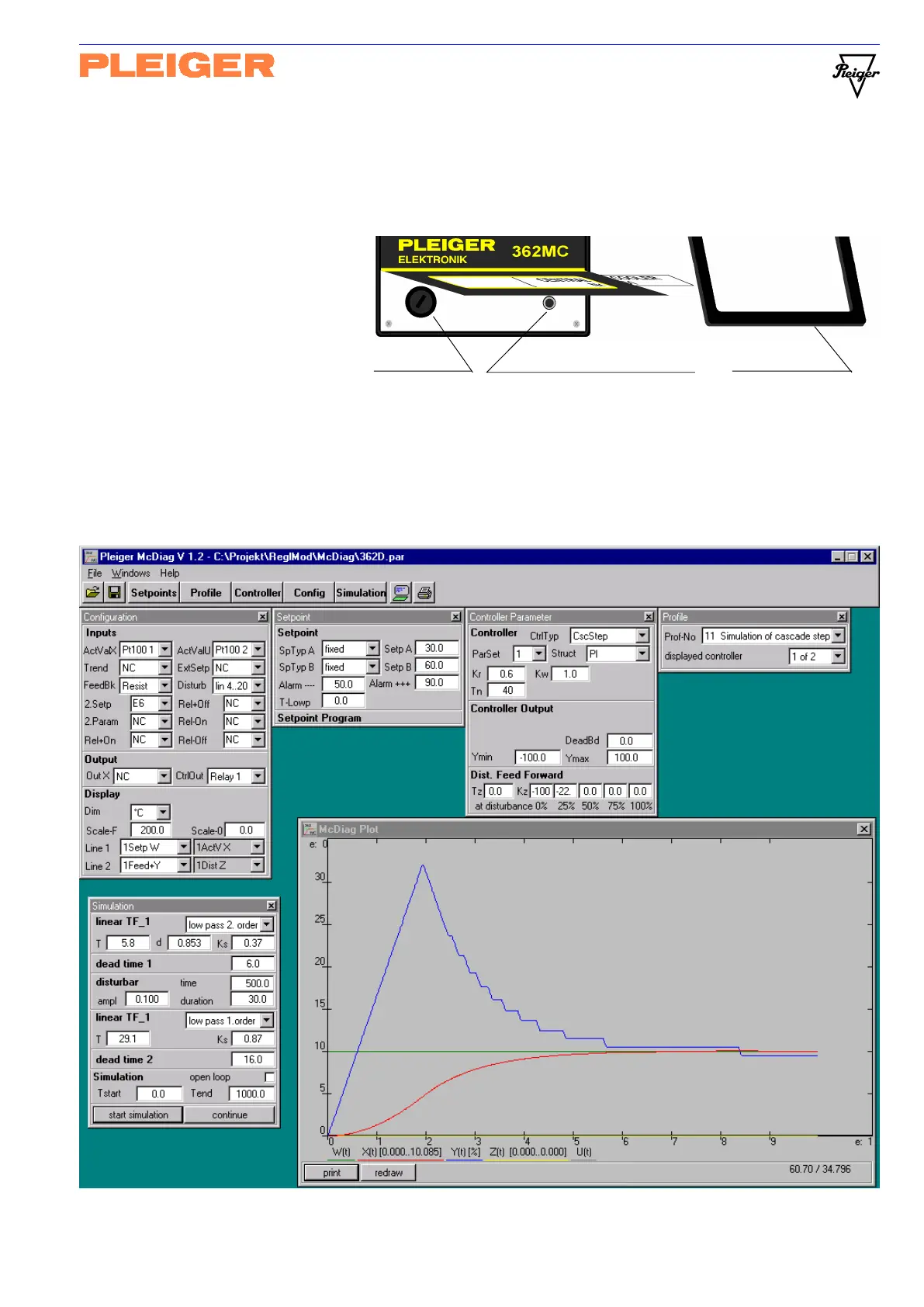Click the Tn field showing 40
The height and width of the screenshot is (1307, 924).
pos(507,690)
